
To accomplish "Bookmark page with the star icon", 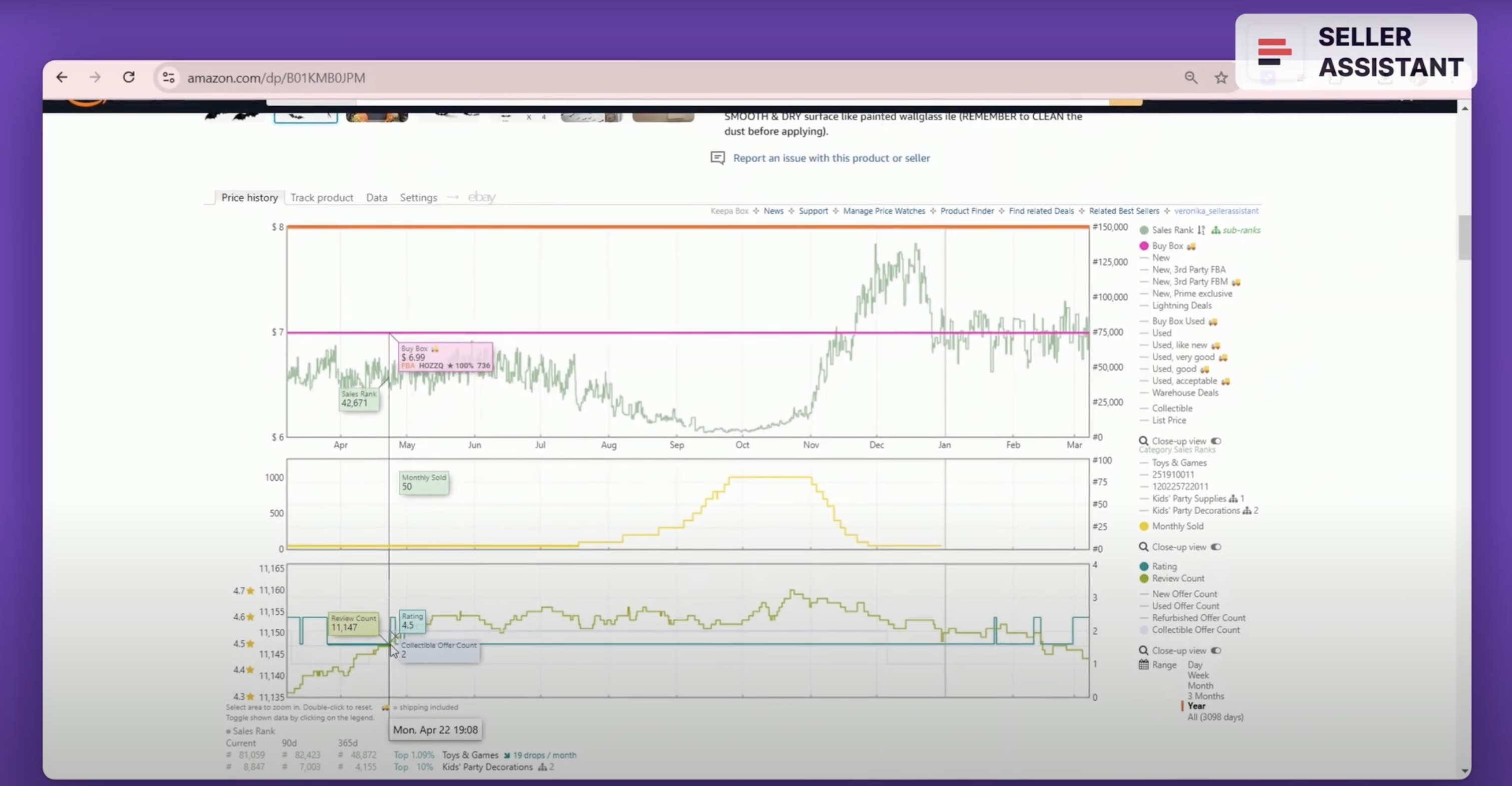I will (x=1221, y=77).
